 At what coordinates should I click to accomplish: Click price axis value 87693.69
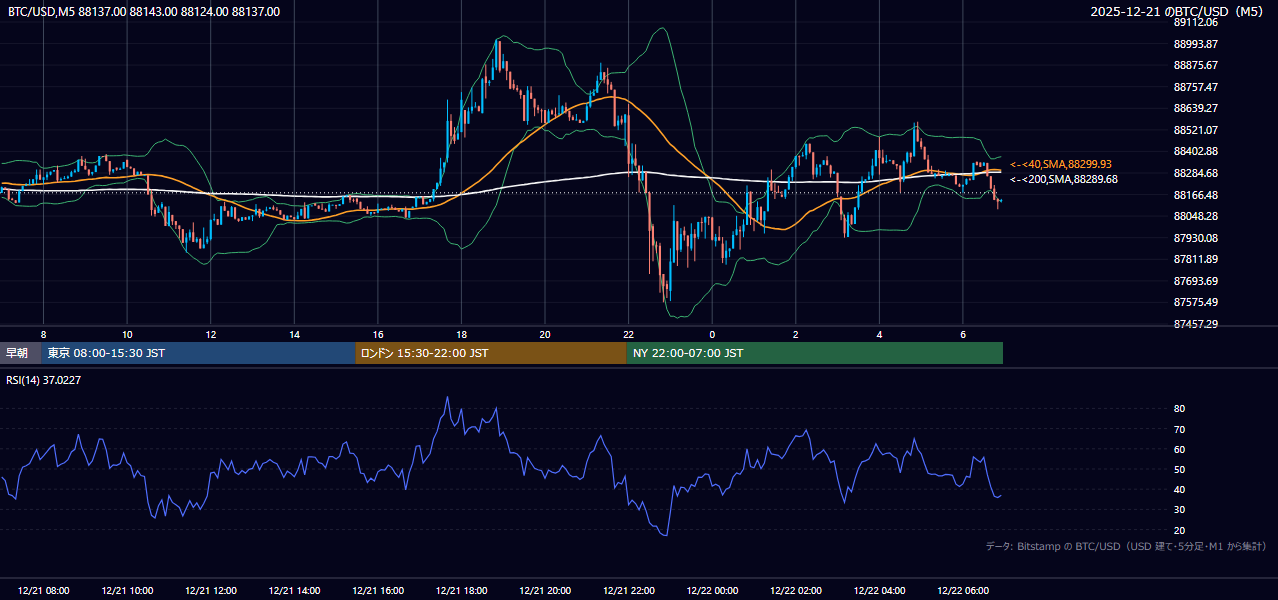1195,281
